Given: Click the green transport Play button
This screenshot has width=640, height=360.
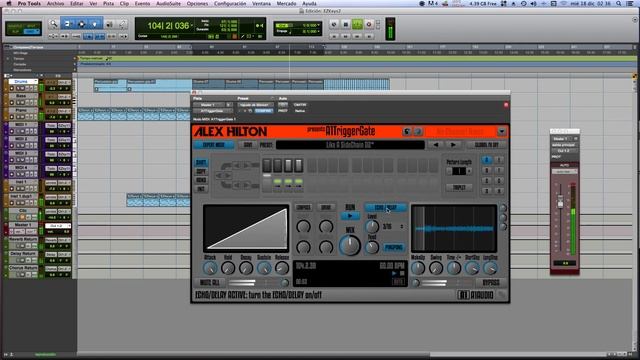Looking at the screenshot, I should point(357,24).
